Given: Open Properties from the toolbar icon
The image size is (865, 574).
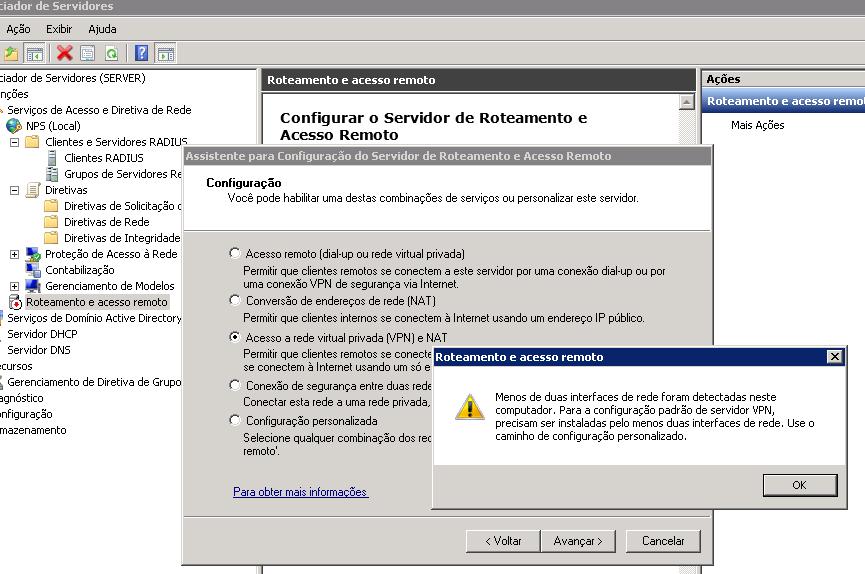Looking at the screenshot, I should coord(88,54).
